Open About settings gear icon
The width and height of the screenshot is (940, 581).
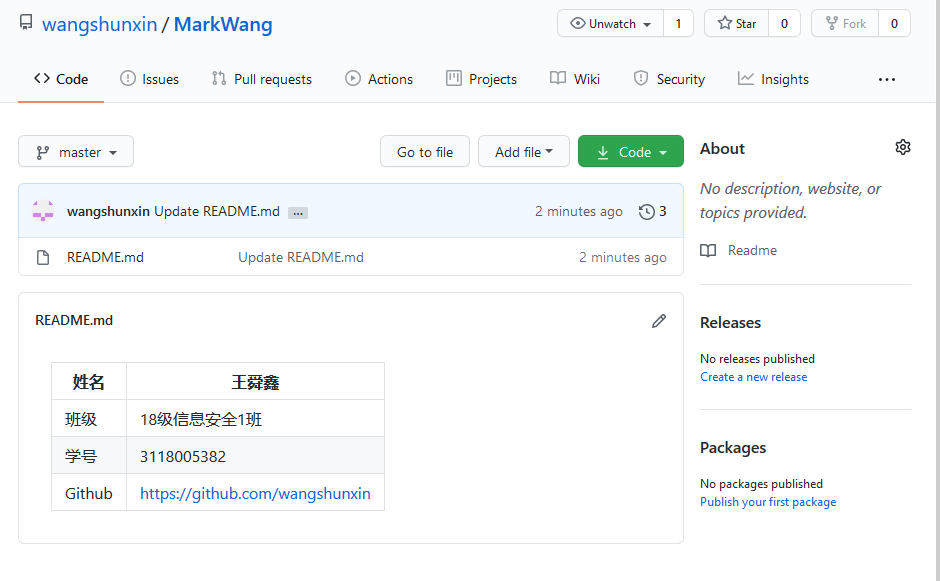pos(903,147)
